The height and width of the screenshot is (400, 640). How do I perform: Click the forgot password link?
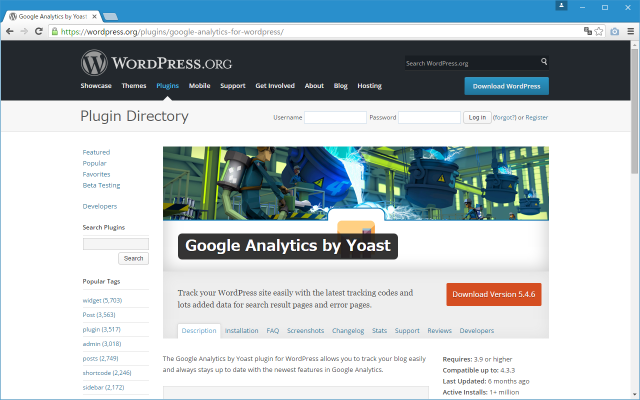tap(504, 118)
